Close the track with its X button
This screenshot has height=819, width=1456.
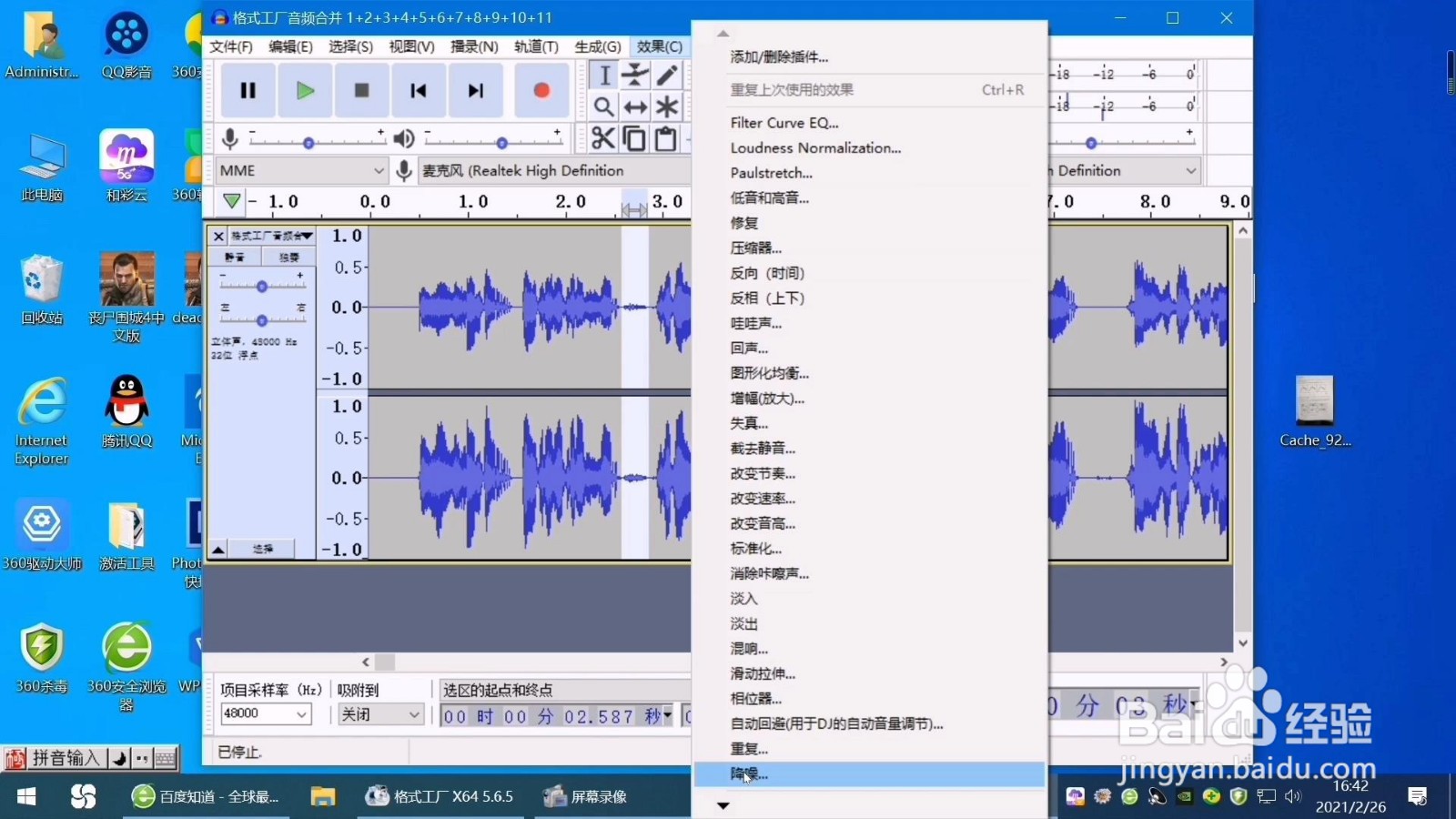click(218, 236)
